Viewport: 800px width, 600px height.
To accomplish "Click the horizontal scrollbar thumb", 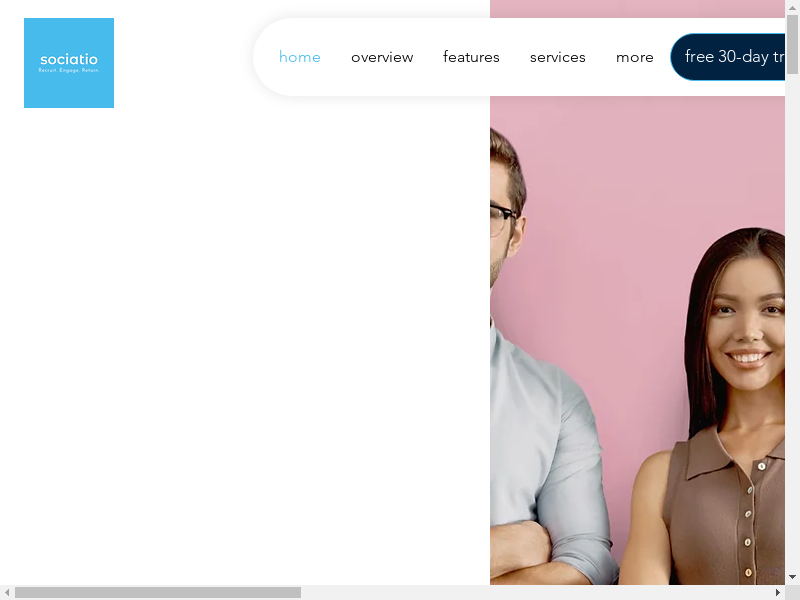I will pos(157,592).
